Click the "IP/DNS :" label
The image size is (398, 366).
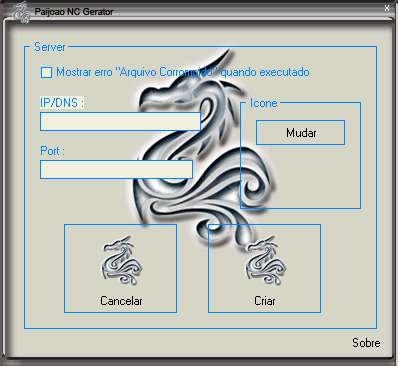coord(62,103)
